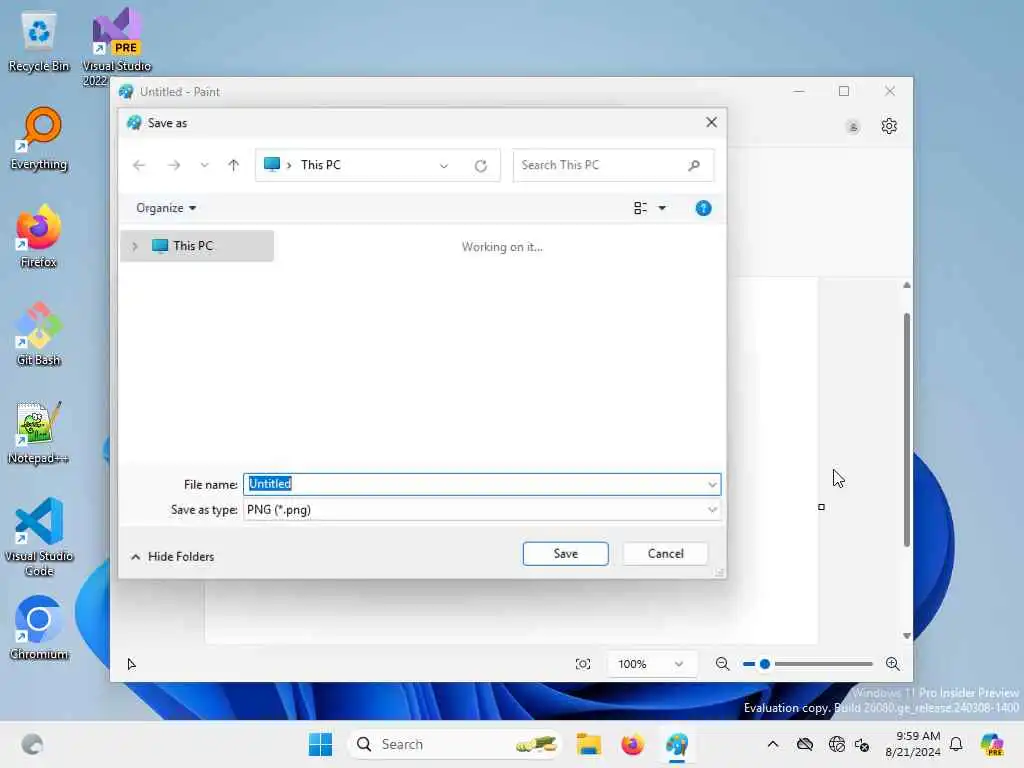Viewport: 1024px width, 768px height.
Task: Open recent locations chevron in navigation bar
Action: [x=204, y=165]
